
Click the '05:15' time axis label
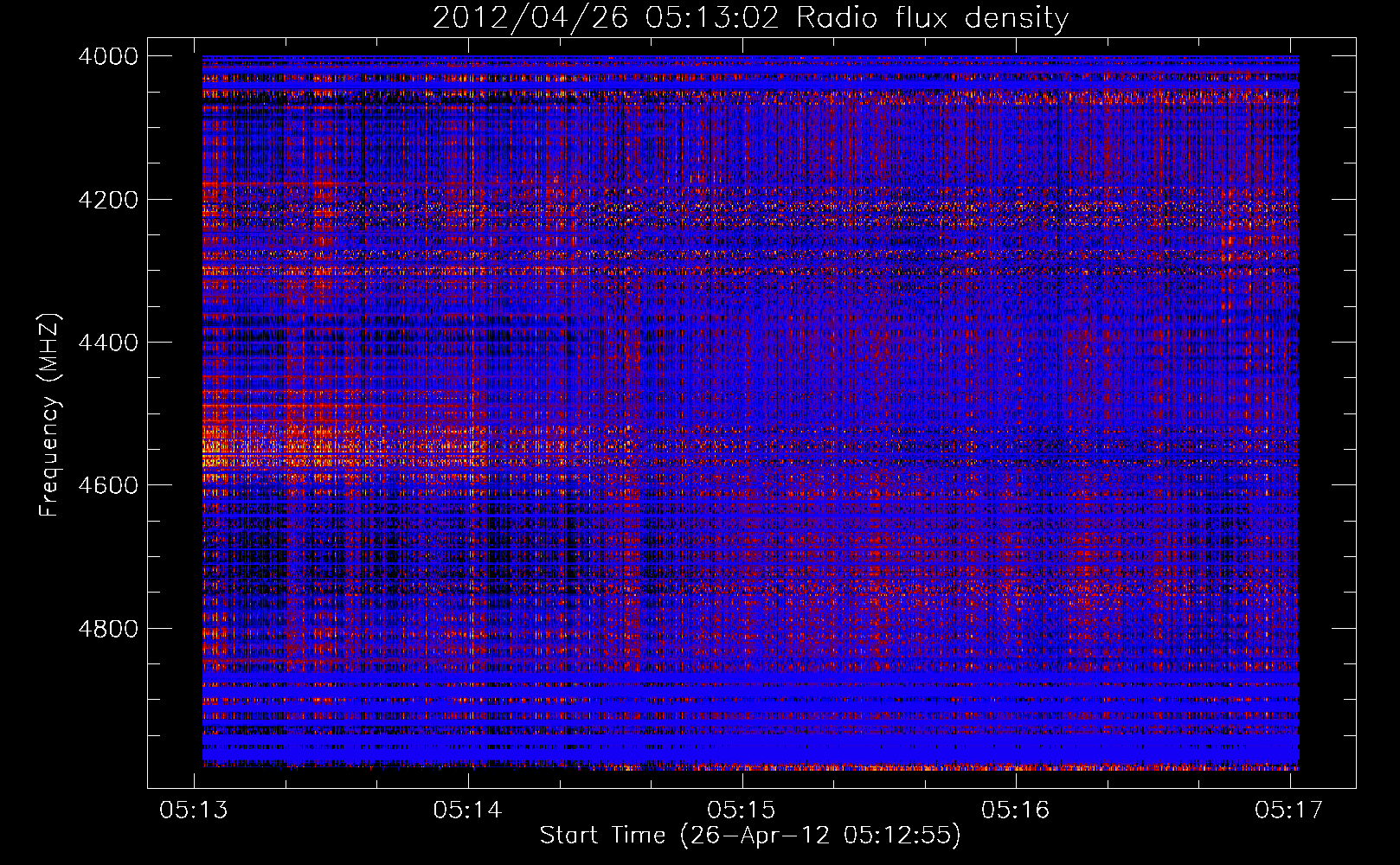742,810
